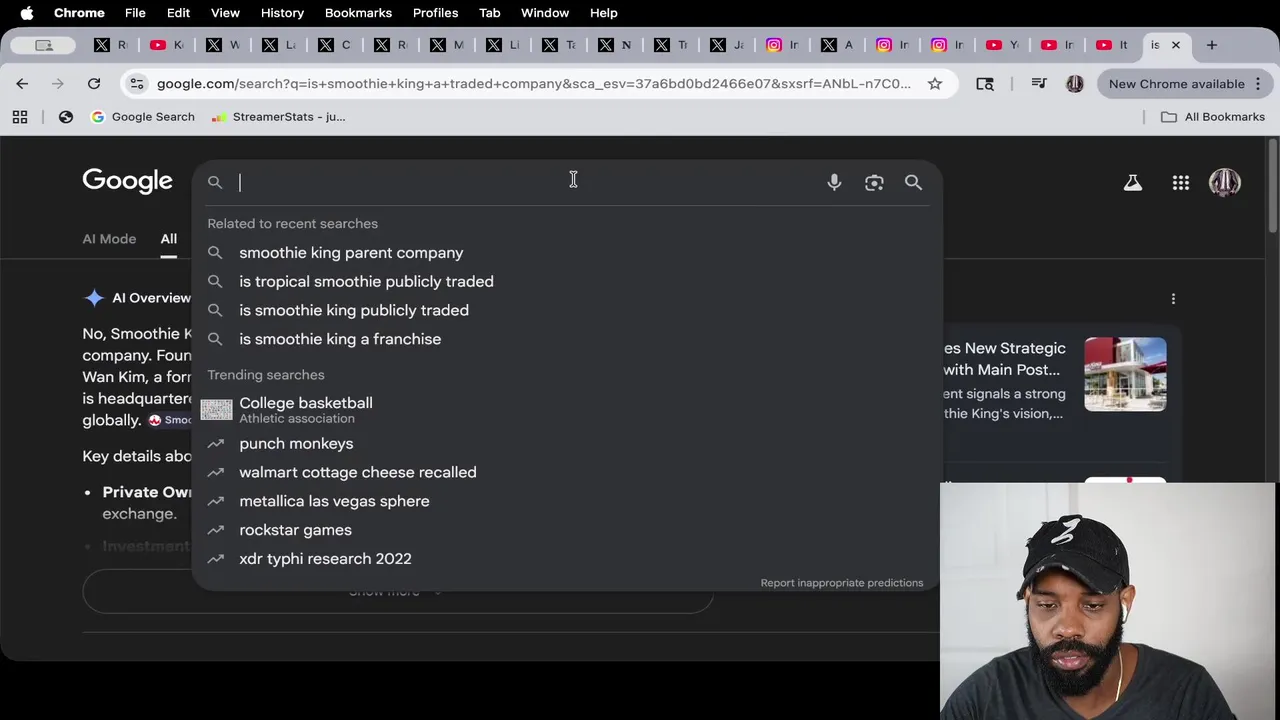View site information icon in address bar
The width and height of the screenshot is (1280, 720).
pyautogui.click(x=137, y=84)
